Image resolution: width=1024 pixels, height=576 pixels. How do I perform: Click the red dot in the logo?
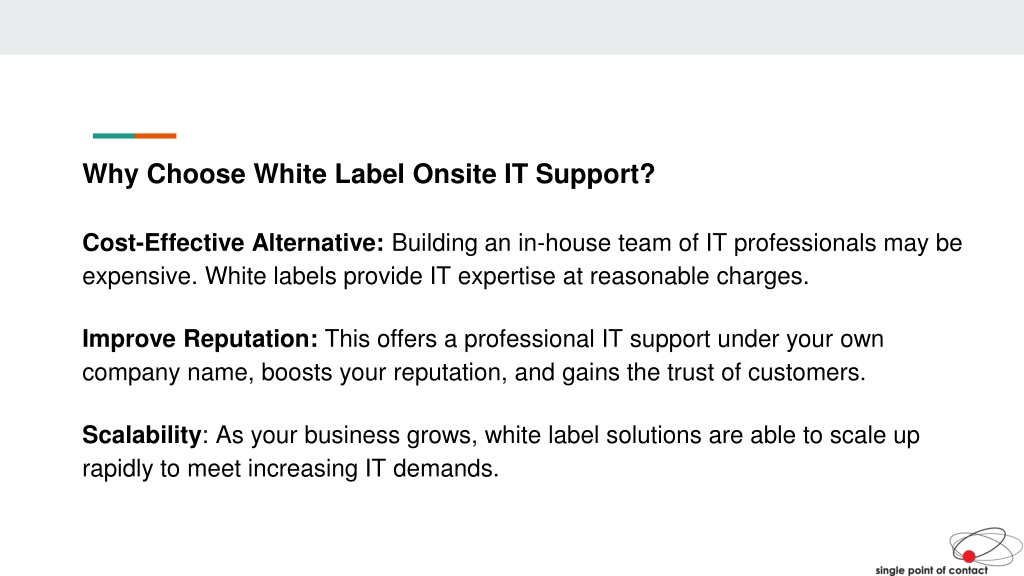tap(968, 556)
